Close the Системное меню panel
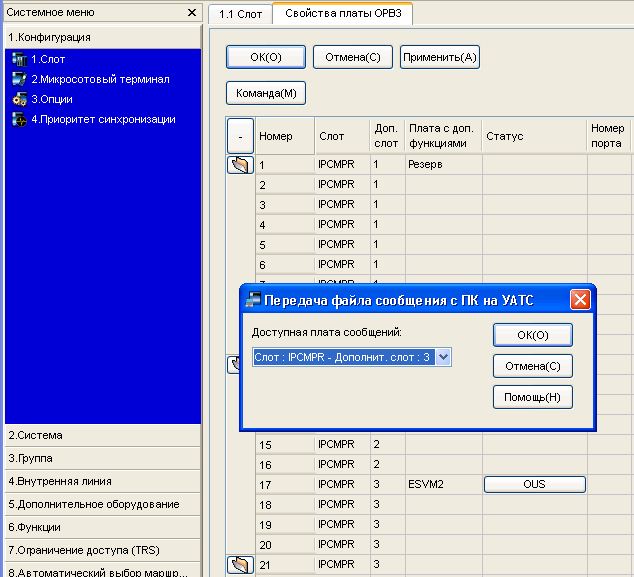Image resolution: width=634 pixels, height=577 pixels. point(192,13)
